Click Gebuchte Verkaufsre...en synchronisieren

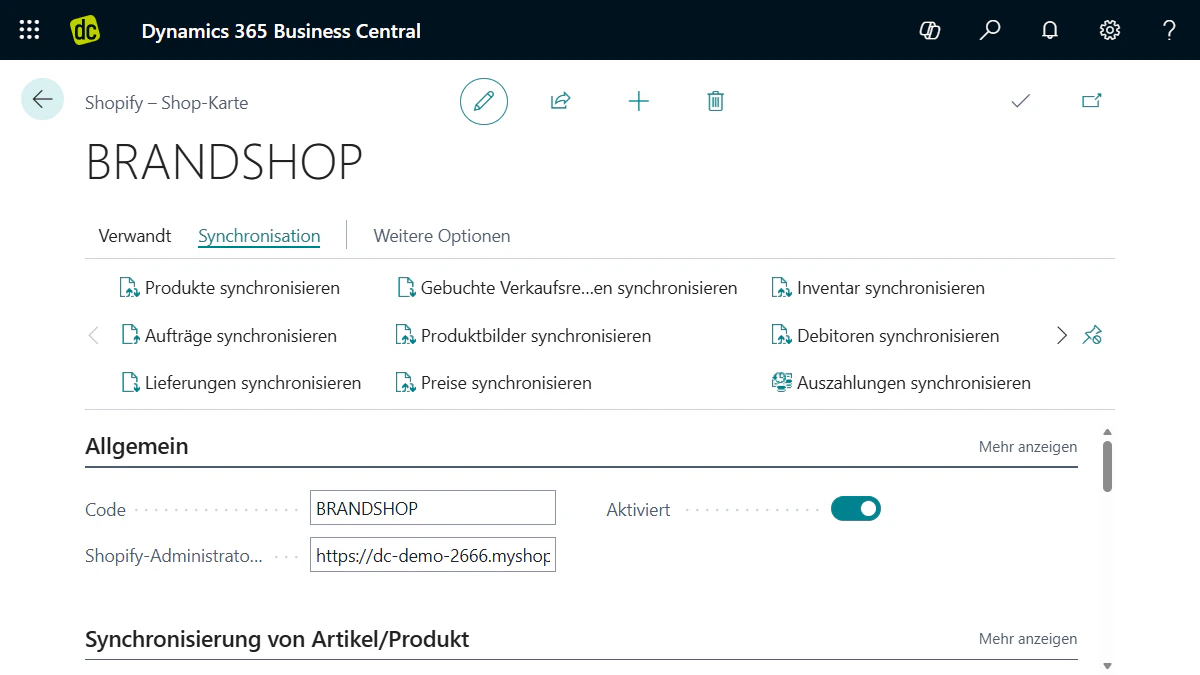click(x=566, y=288)
